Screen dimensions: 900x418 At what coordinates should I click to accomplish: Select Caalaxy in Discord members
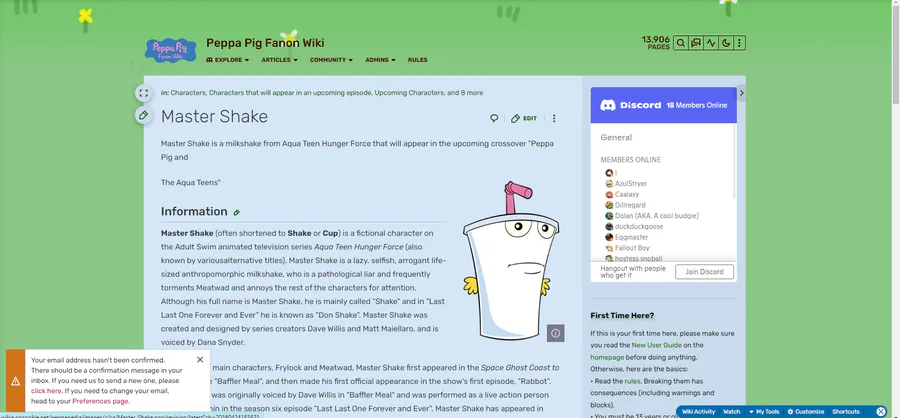(622, 195)
